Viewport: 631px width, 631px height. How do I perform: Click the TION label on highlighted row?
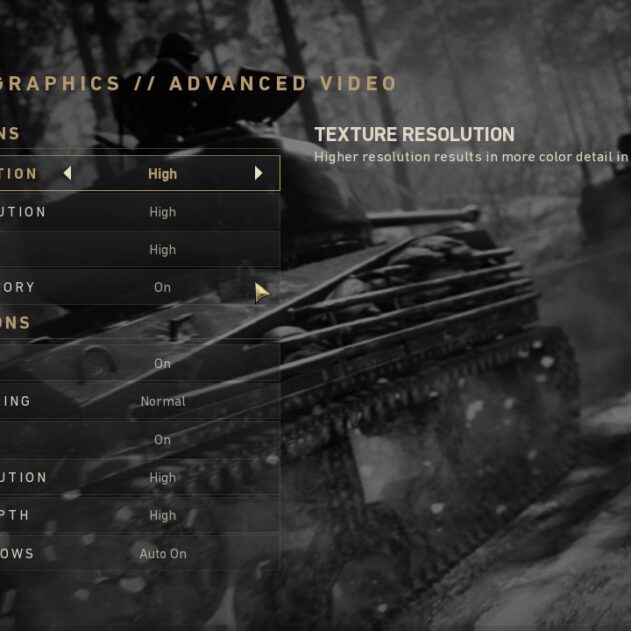19,174
